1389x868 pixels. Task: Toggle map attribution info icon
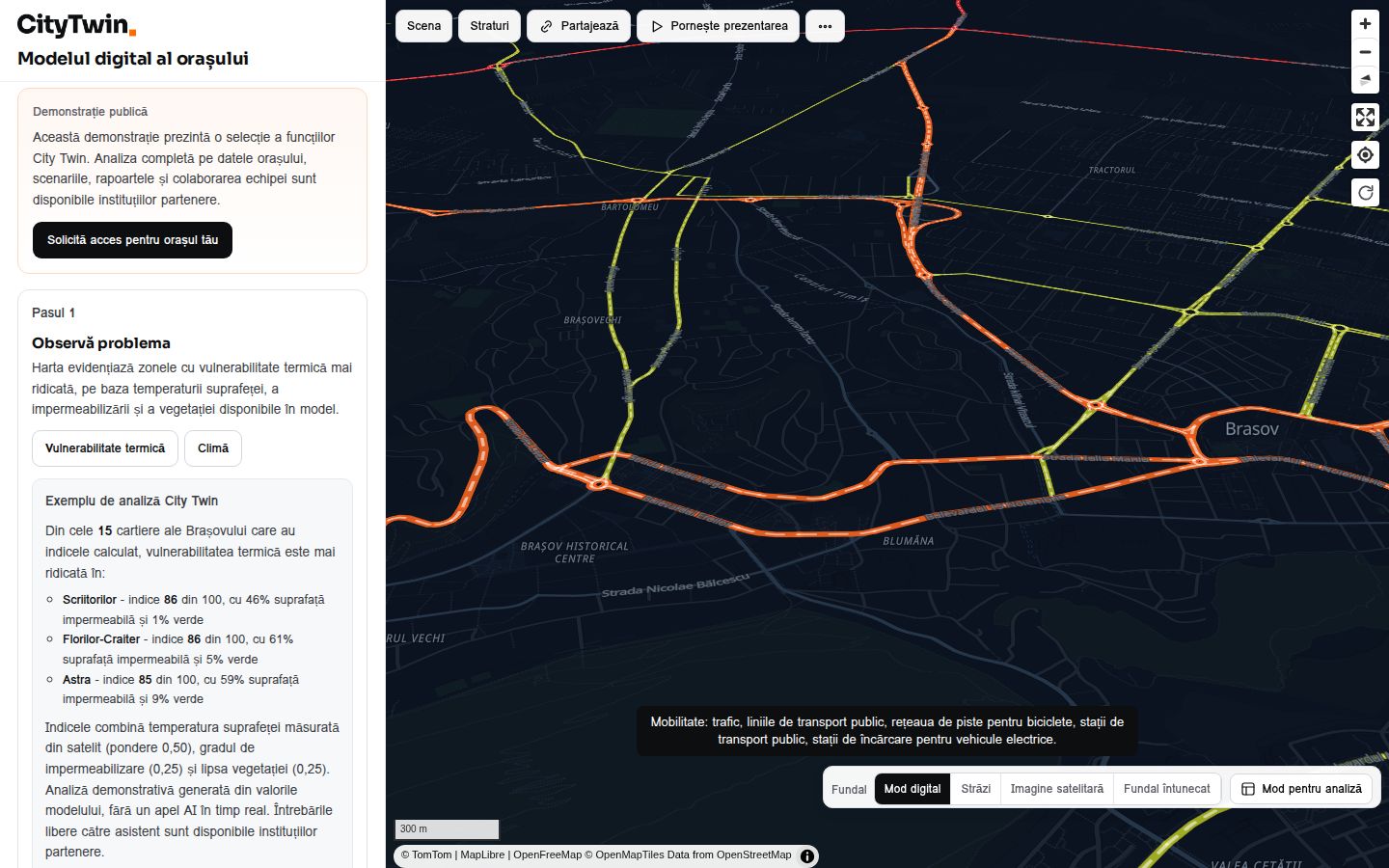807,855
